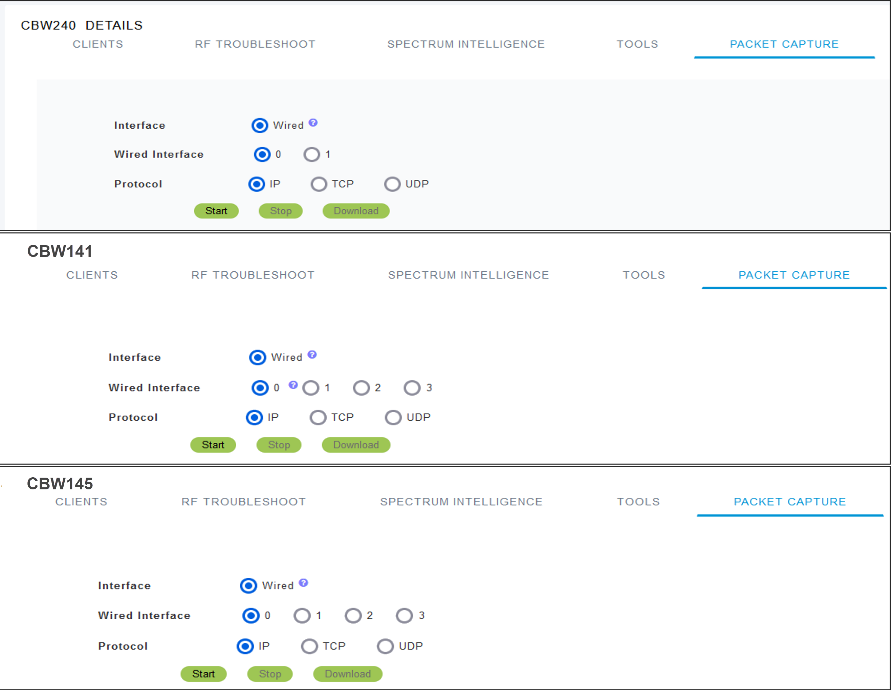
Task: Open RF Troubleshoot tab in CBW141 panel
Action: click(x=253, y=275)
